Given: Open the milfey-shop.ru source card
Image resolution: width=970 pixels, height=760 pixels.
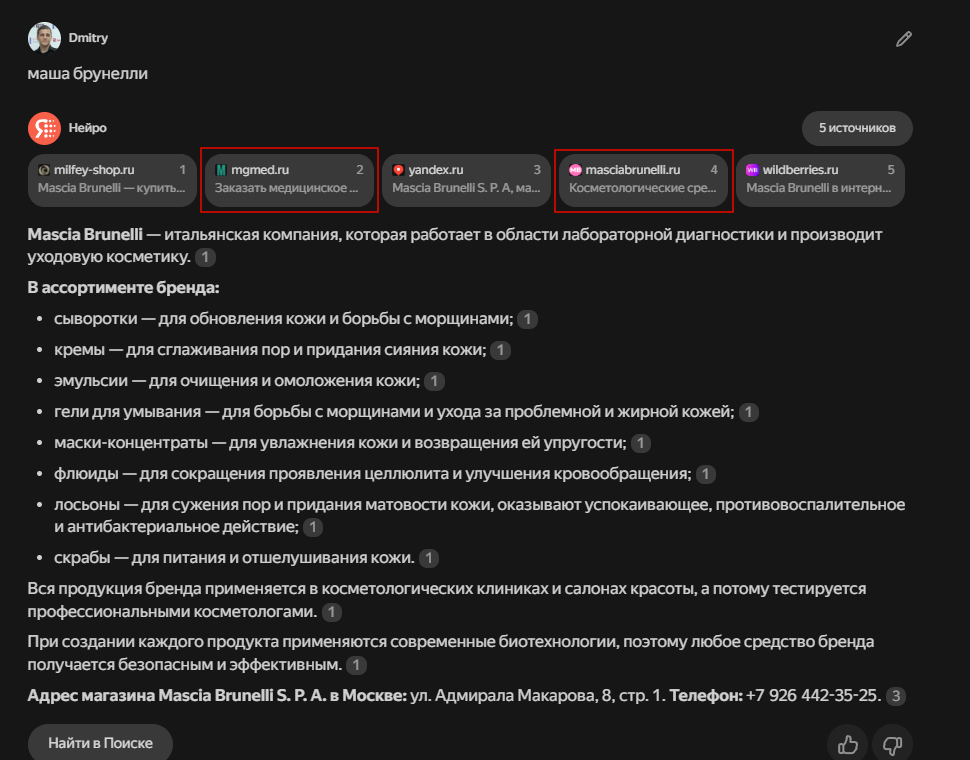Looking at the screenshot, I should click(112, 180).
